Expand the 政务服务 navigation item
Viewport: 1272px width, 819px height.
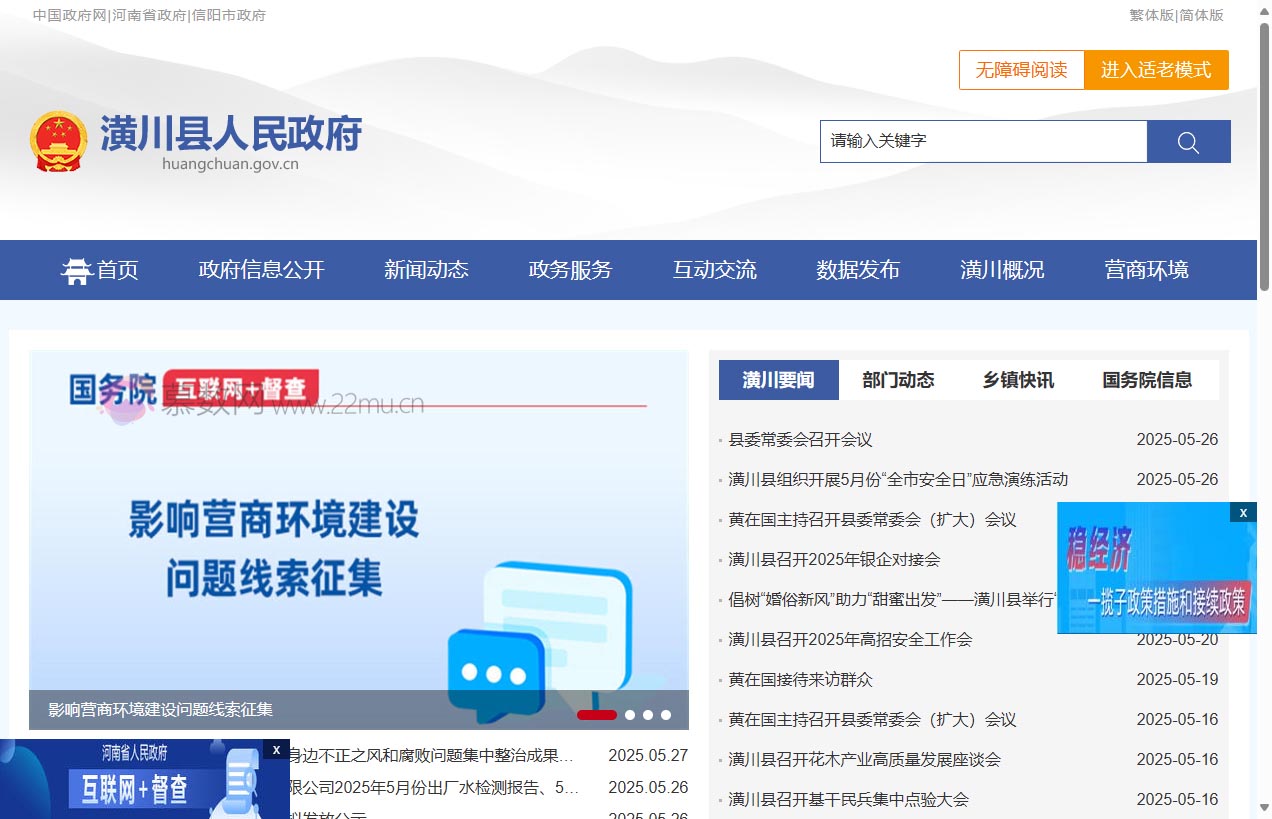tap(570, 270)
